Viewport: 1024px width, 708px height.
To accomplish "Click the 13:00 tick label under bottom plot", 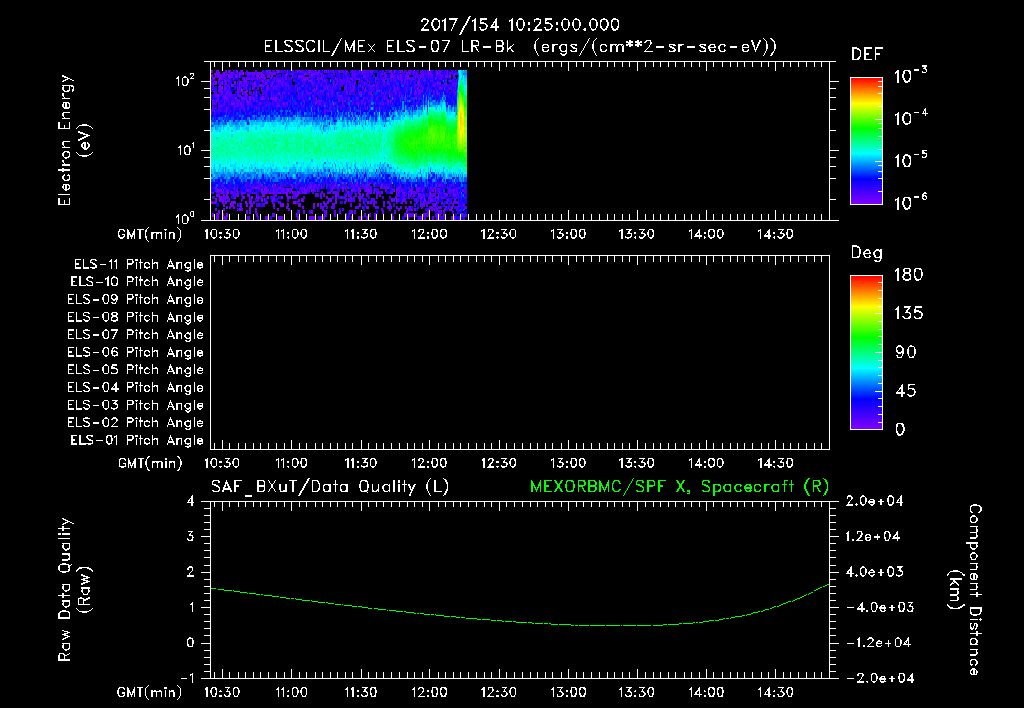I will tap(568, 692).
